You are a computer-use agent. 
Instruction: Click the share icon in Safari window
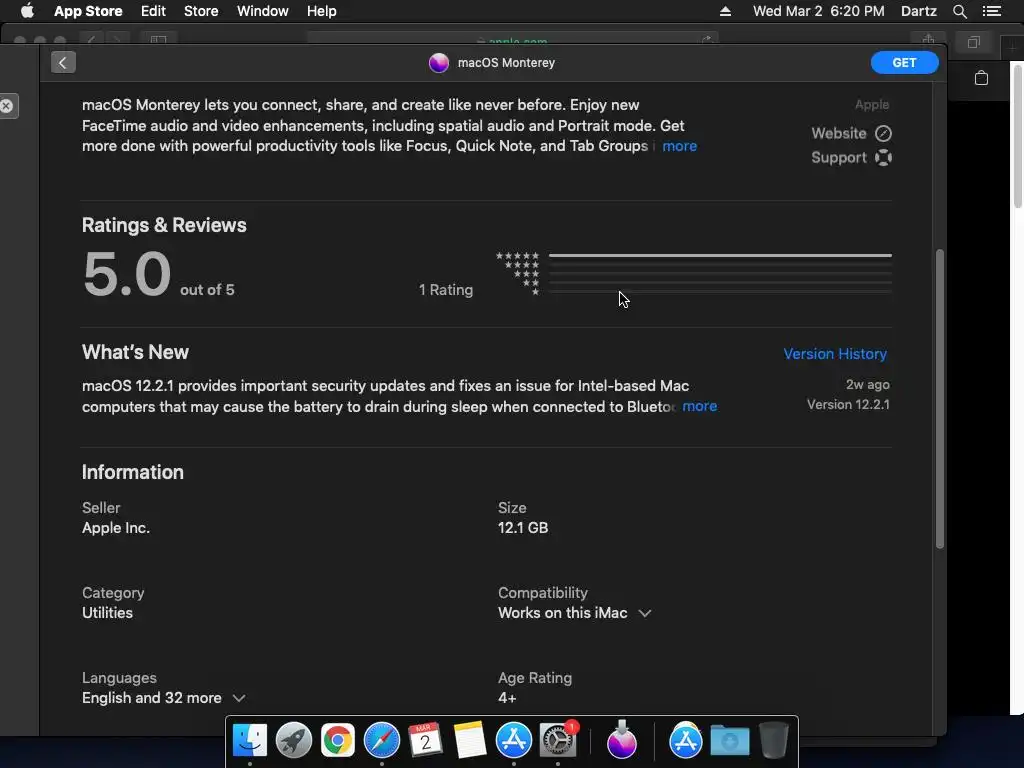point(928,40)
